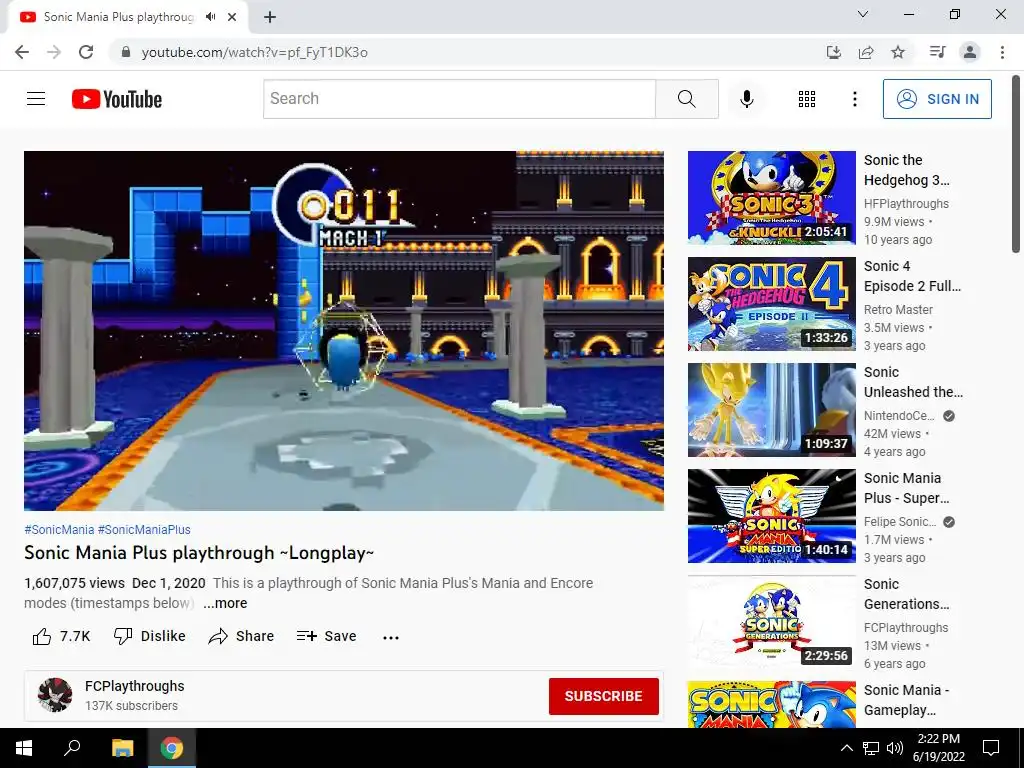
Task: Click the Chrome taskbar icon
Action: click(172, 748)
